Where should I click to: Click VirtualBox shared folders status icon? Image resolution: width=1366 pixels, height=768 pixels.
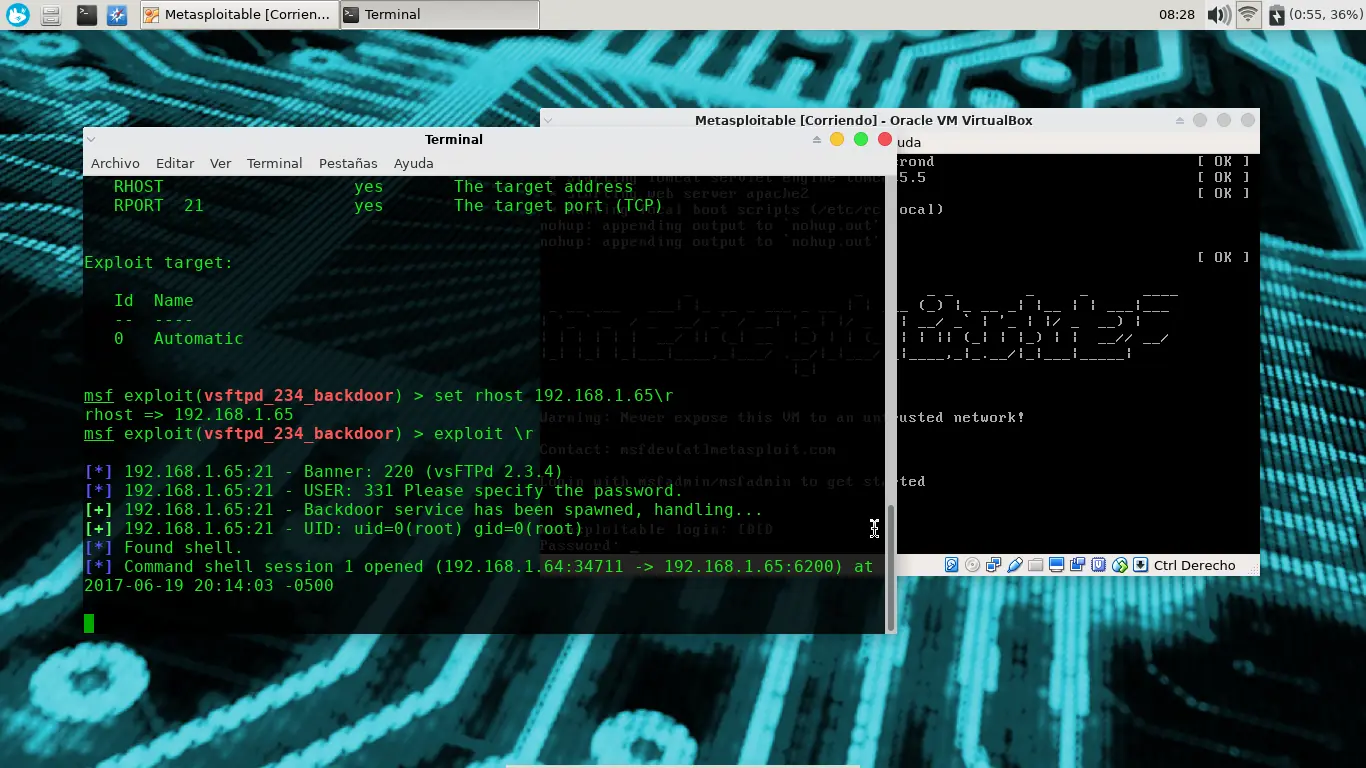(1035, 565)
